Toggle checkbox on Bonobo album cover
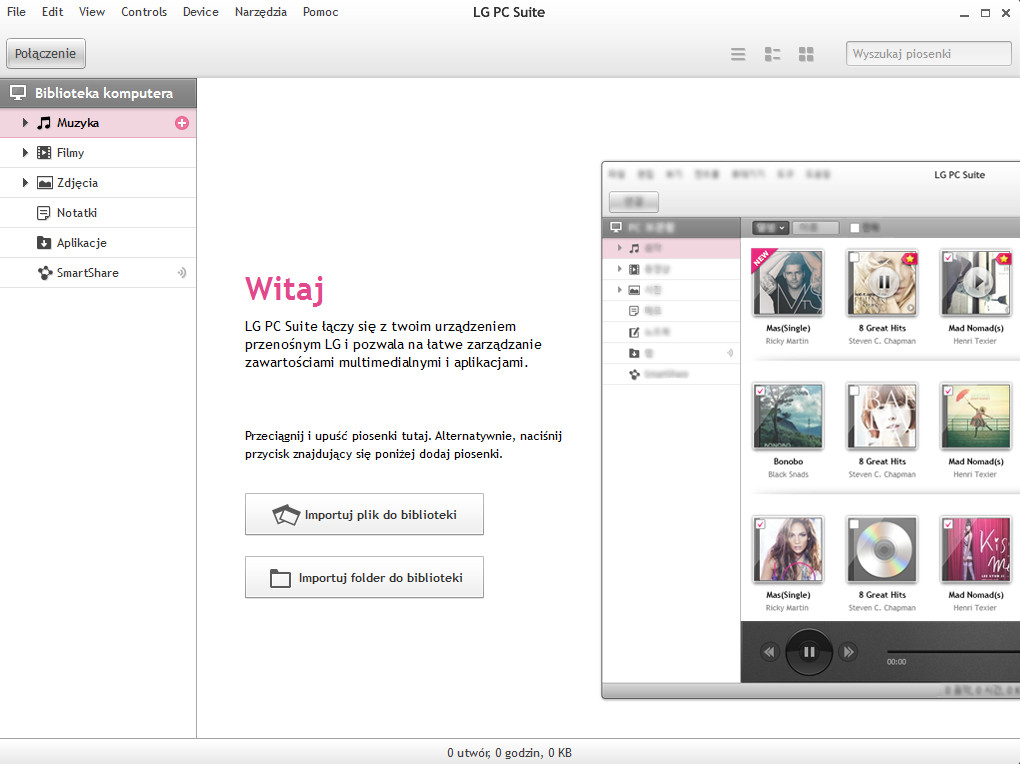This screenshot has width=1020, height=764. click(x=760, y=391)
